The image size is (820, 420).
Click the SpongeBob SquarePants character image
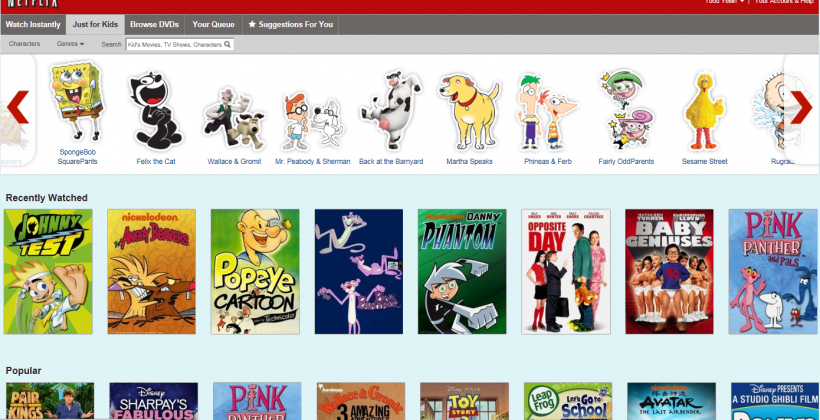(x=76, y=100)
